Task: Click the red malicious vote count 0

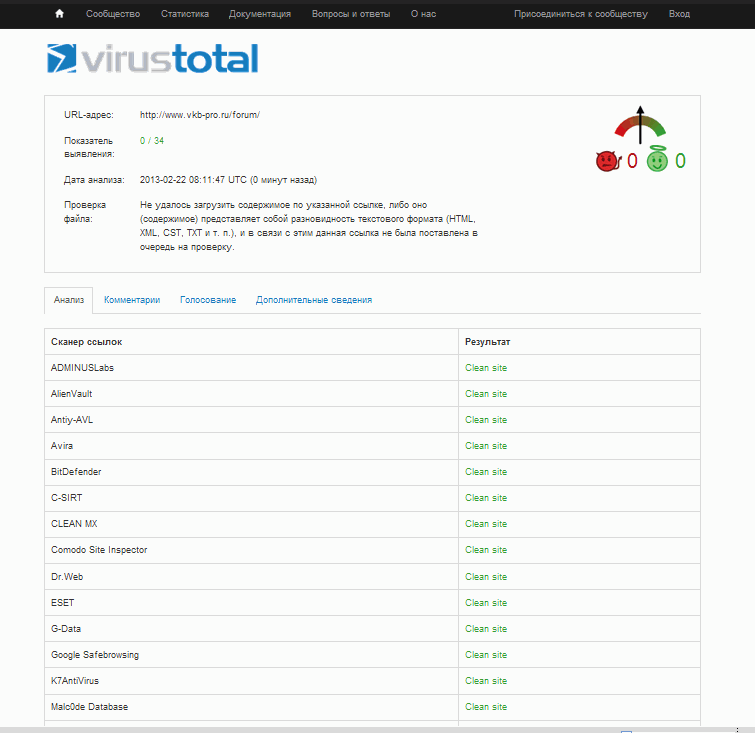Action: [632, 161]
